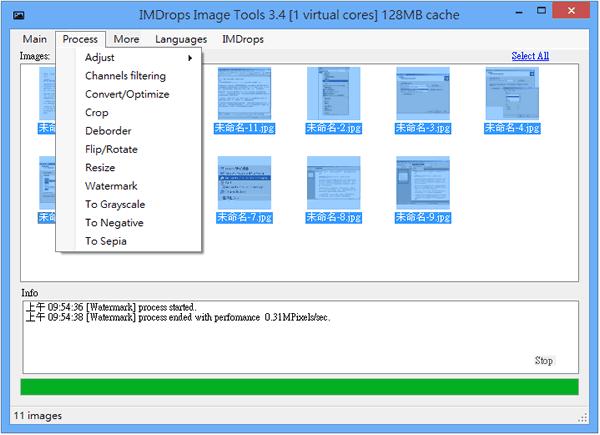
Task: Apply To Sepia option
Action: point(129,241)
